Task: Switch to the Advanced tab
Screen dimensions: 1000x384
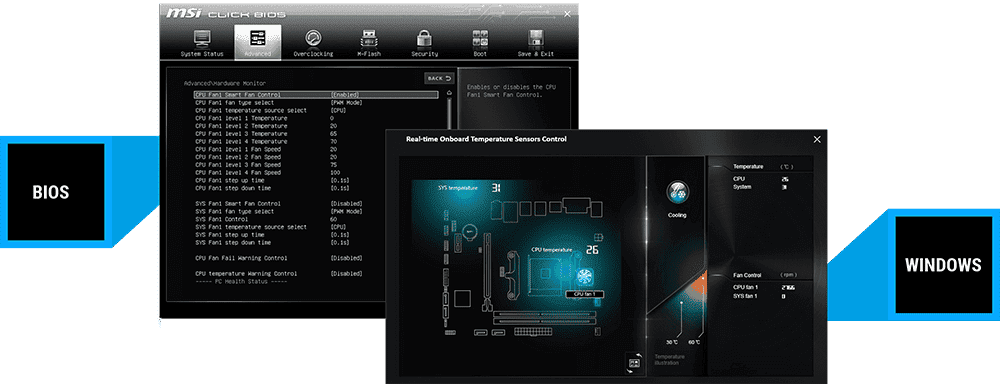Action: (258, 43)
